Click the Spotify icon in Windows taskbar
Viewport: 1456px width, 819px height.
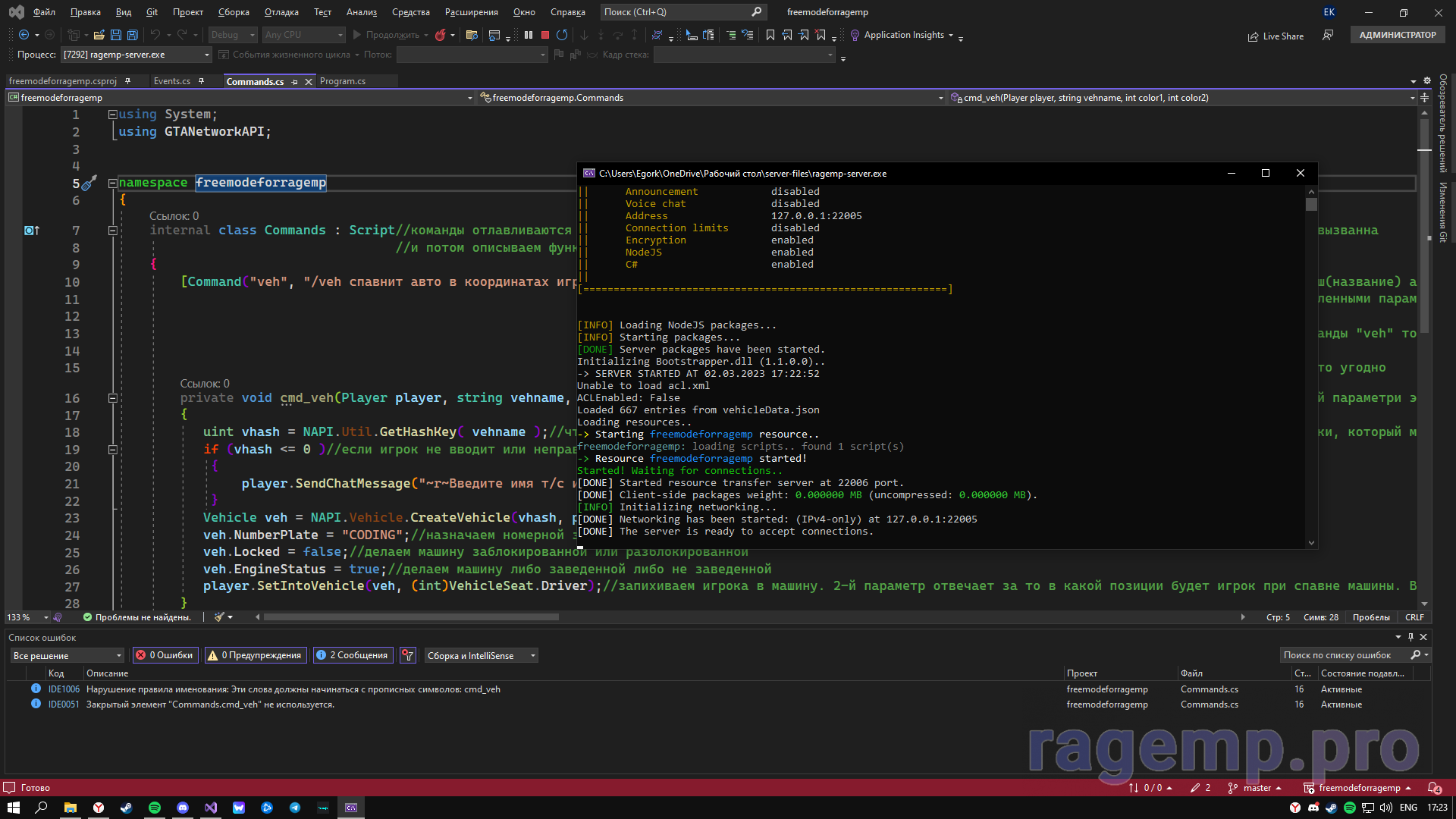click(x=155, y=808)
